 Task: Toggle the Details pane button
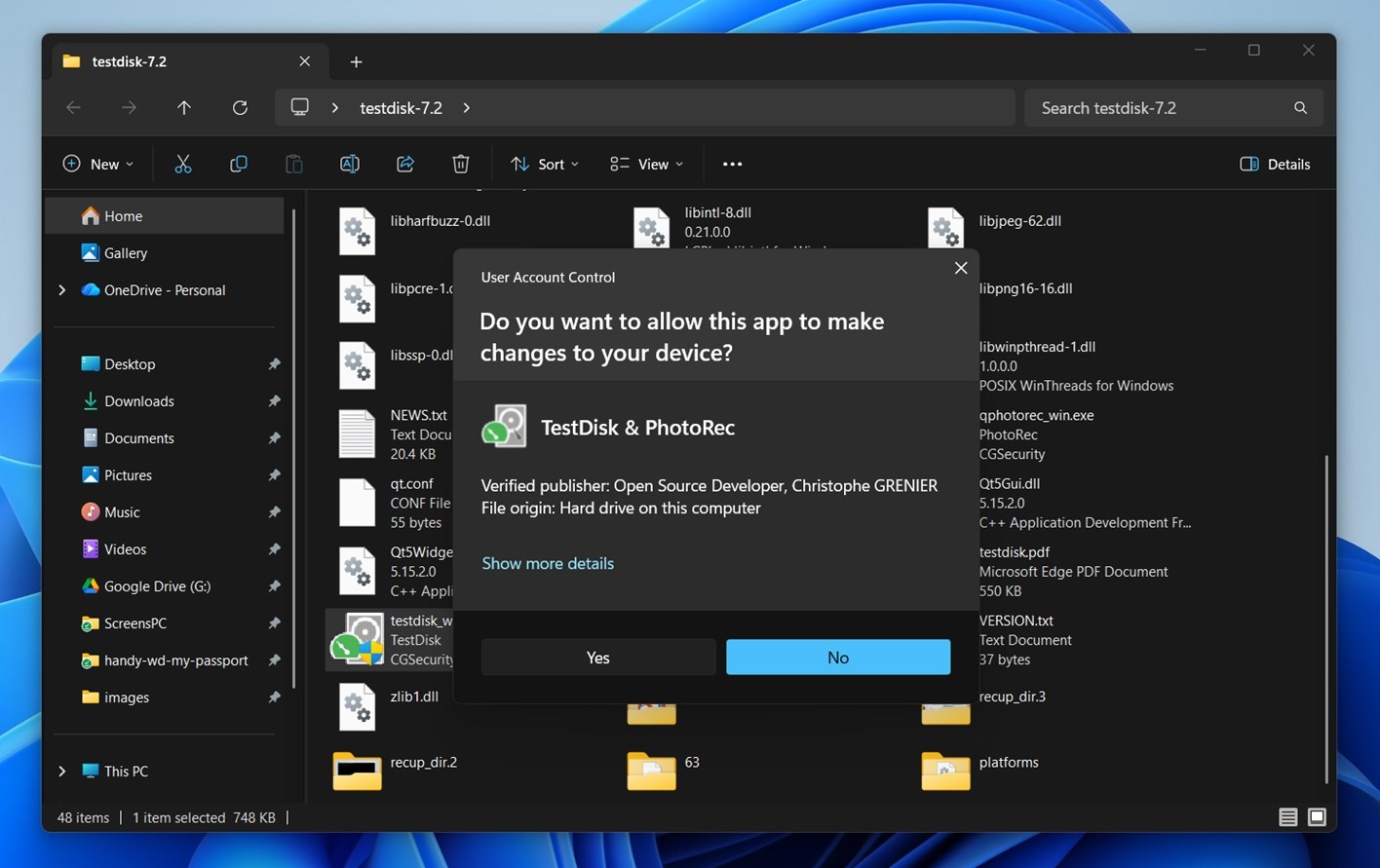(x=1275, y=164)
